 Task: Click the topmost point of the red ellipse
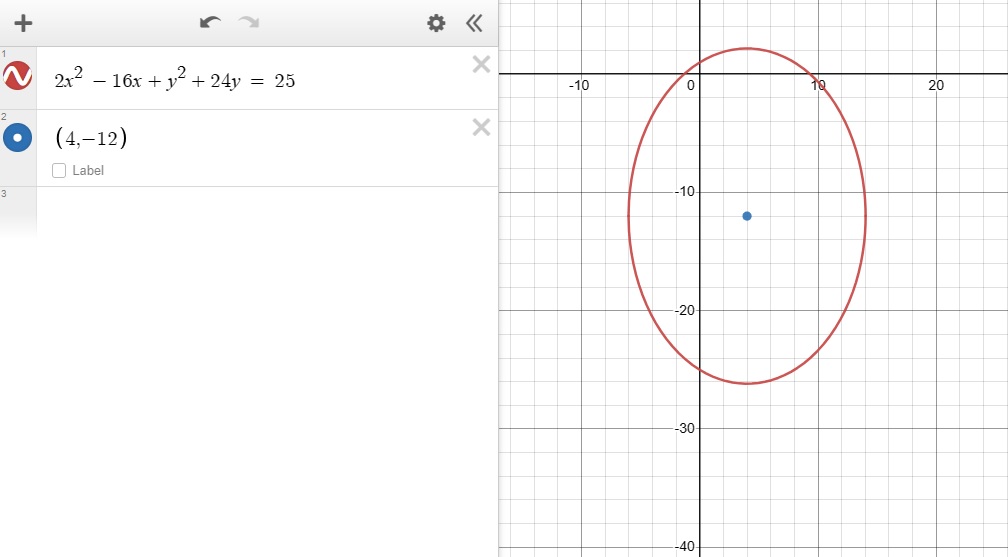click(x=747, y=48)
